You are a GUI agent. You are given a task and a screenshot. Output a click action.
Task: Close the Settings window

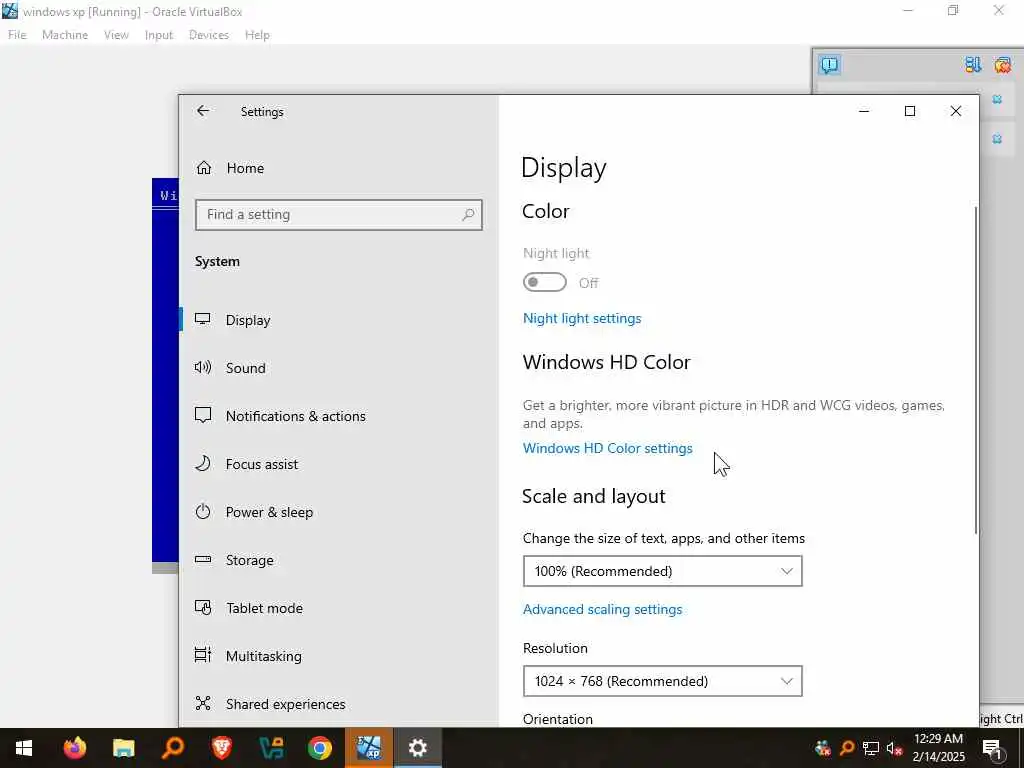[955, 111]
